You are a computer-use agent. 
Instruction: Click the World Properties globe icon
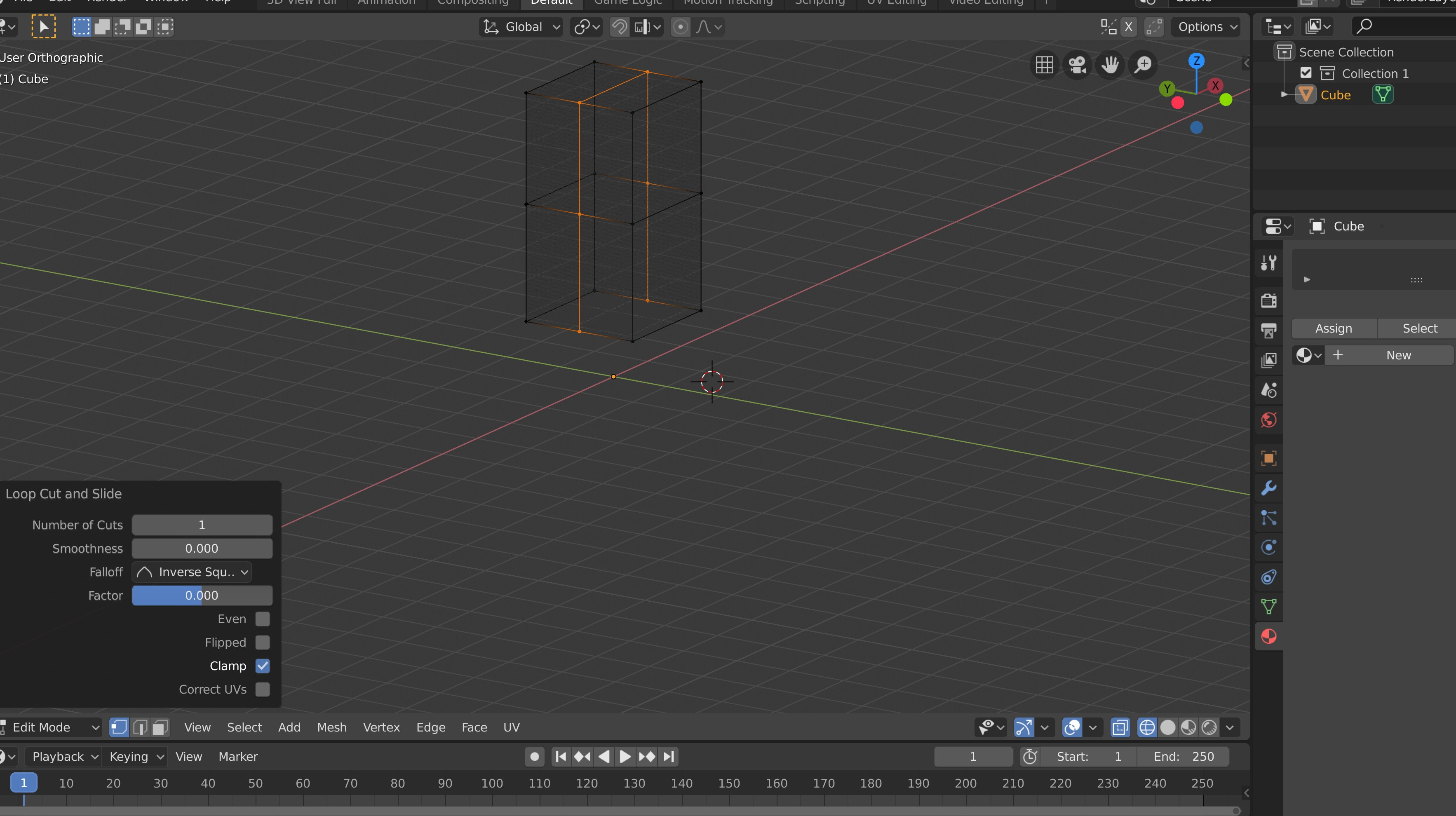1268,419
